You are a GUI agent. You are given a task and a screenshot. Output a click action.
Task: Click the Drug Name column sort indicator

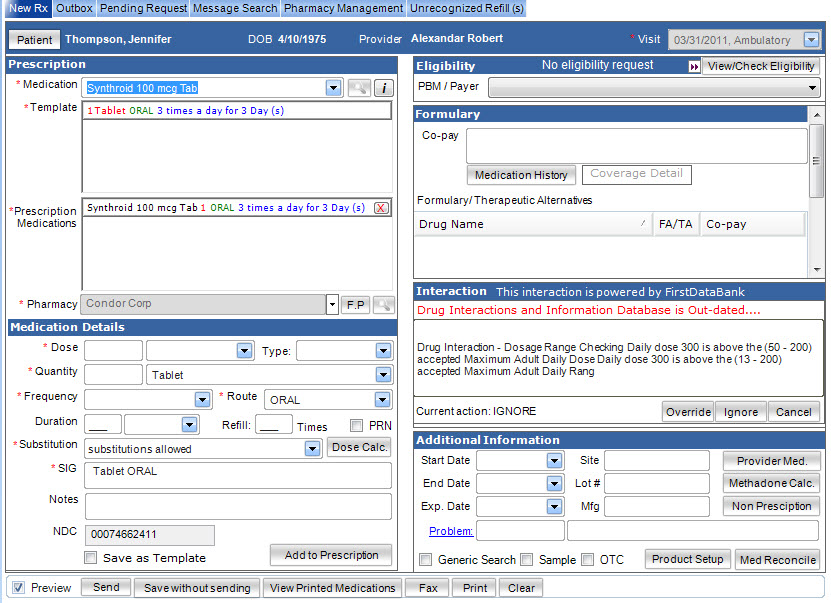coord(642,224)
